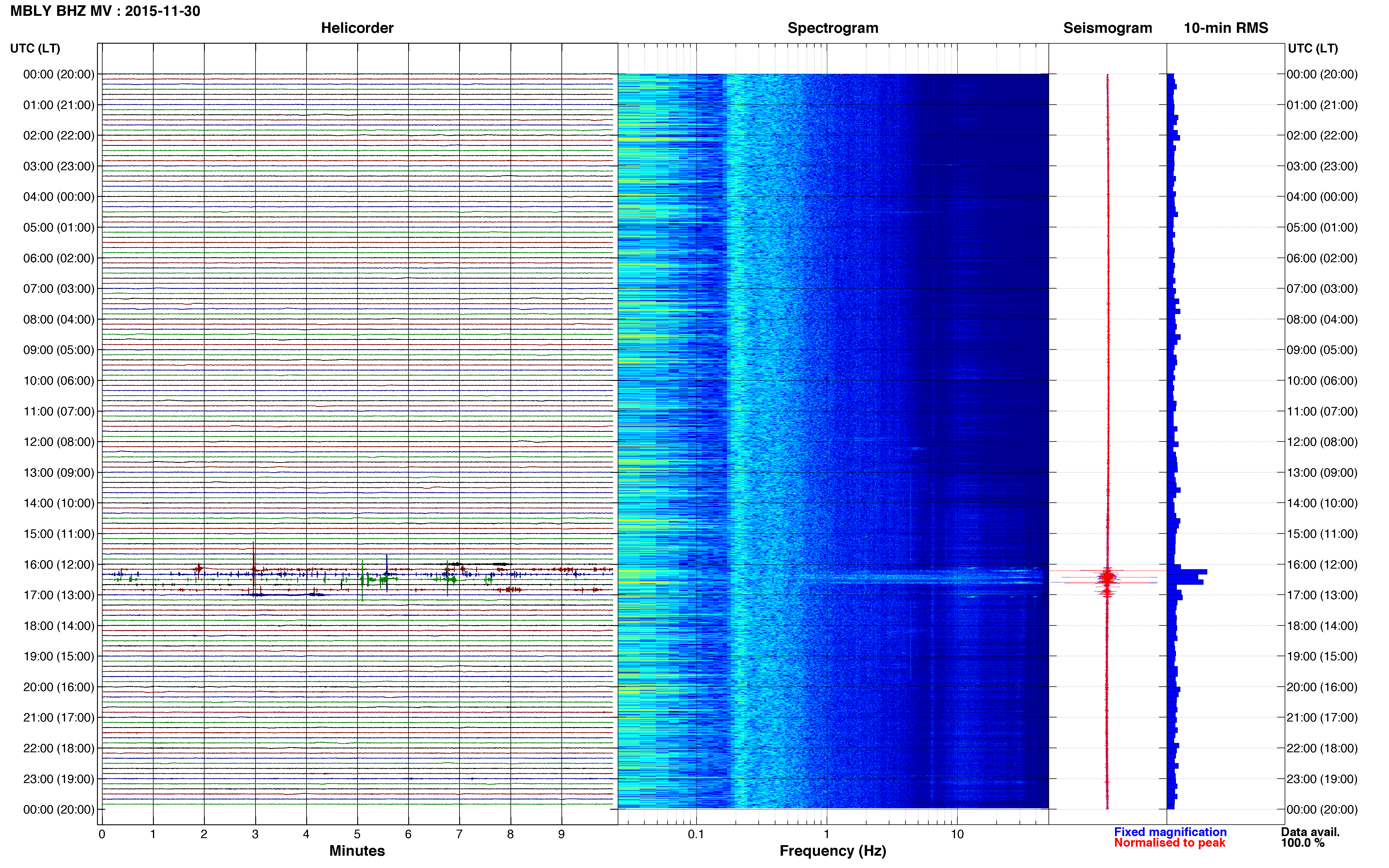1389x868 pixels.
Task: Click Helicorder axis label 21:00 (17:00)
Action: [x=59, y=718]
